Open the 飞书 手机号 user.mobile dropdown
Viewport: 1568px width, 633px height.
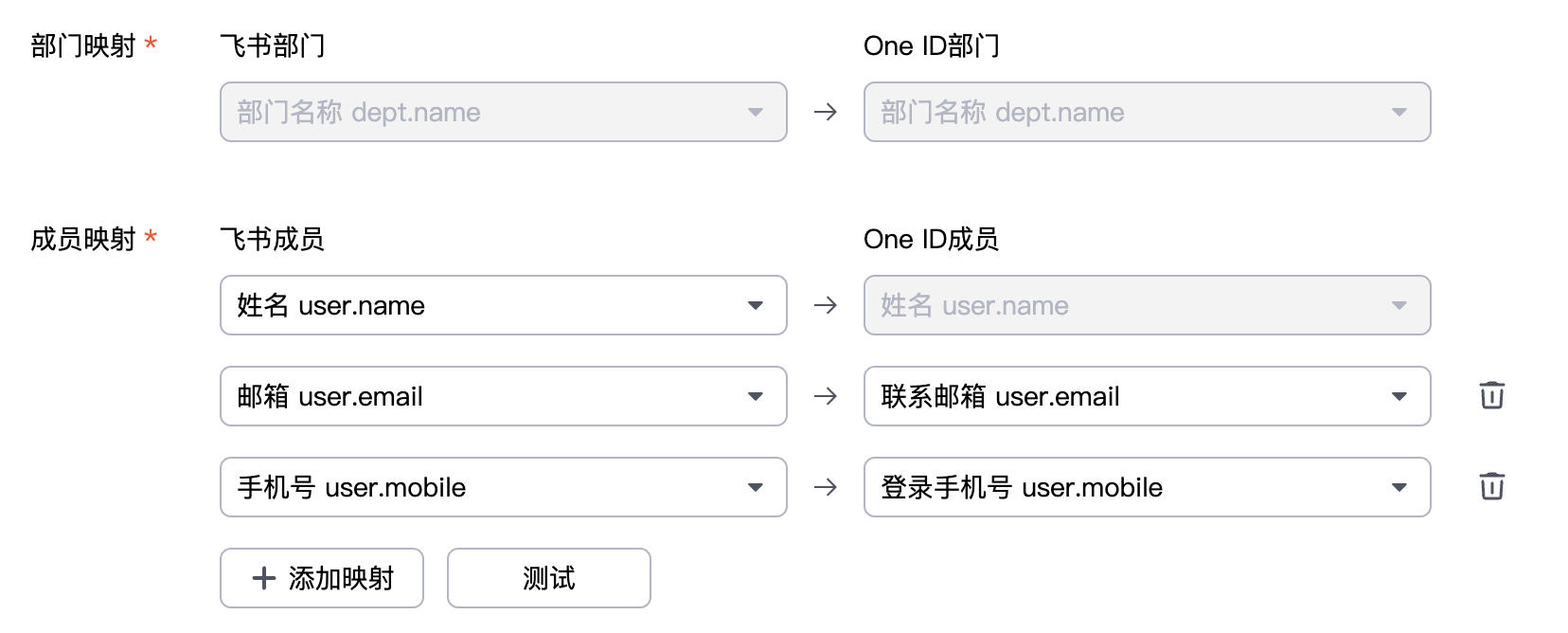pos(503,487)
